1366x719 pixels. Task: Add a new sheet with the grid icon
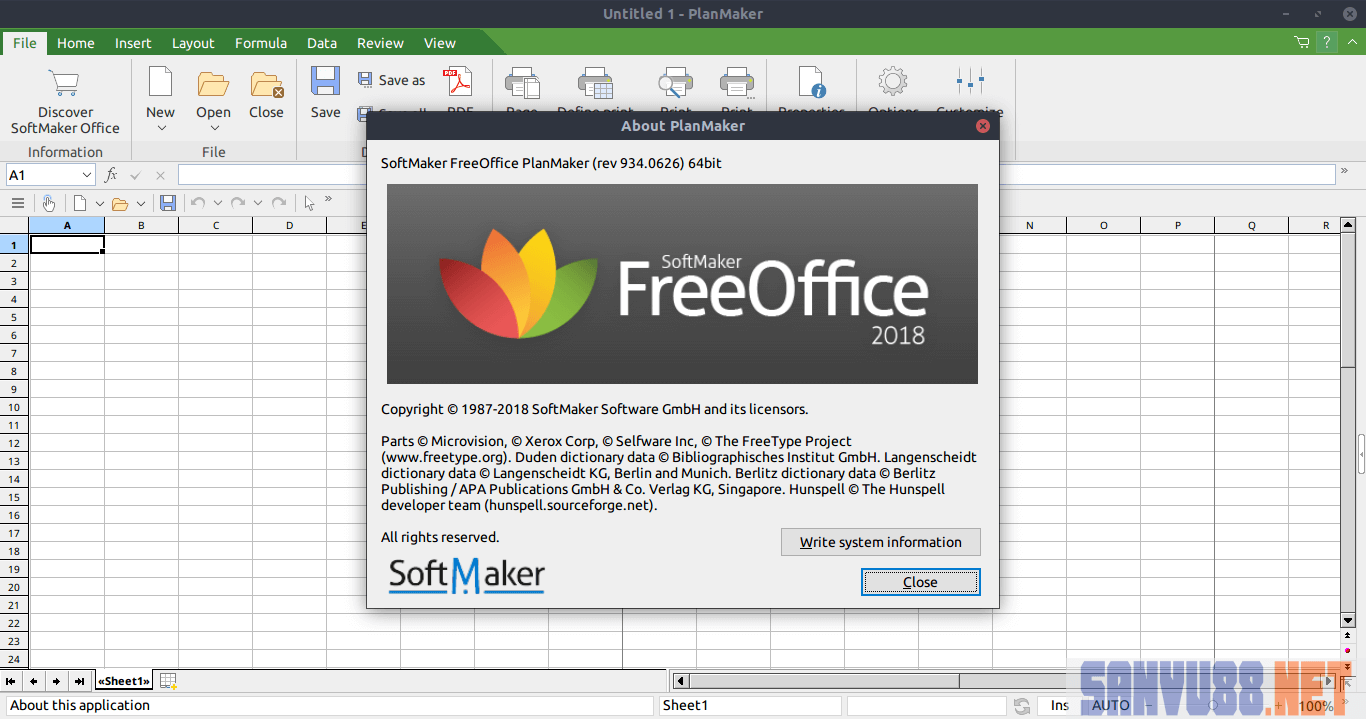(x=168, y=681)
